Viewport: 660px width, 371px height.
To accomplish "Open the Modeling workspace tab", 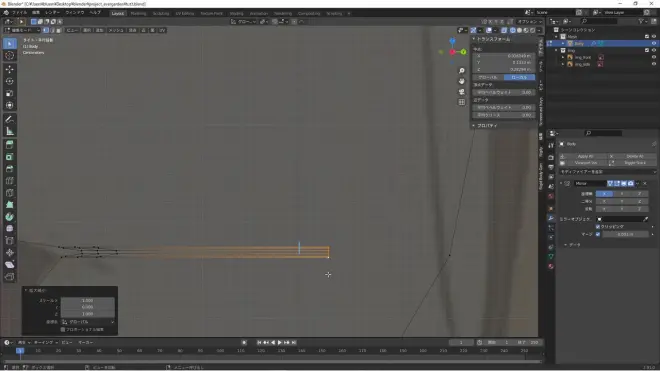I will pyautogui.click(x=138, y=13).
